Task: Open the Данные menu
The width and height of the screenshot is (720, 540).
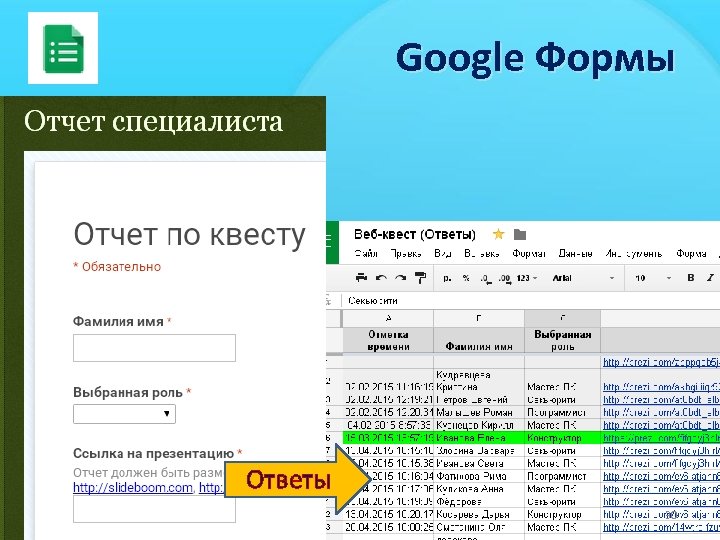Action: click(x=575, y=253)
